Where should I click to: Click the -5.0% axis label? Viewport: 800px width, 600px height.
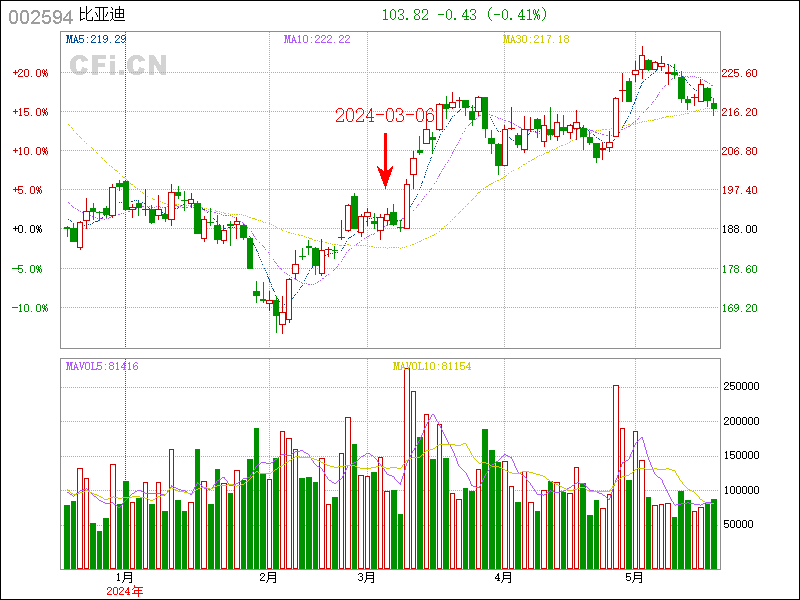point(28,269)
